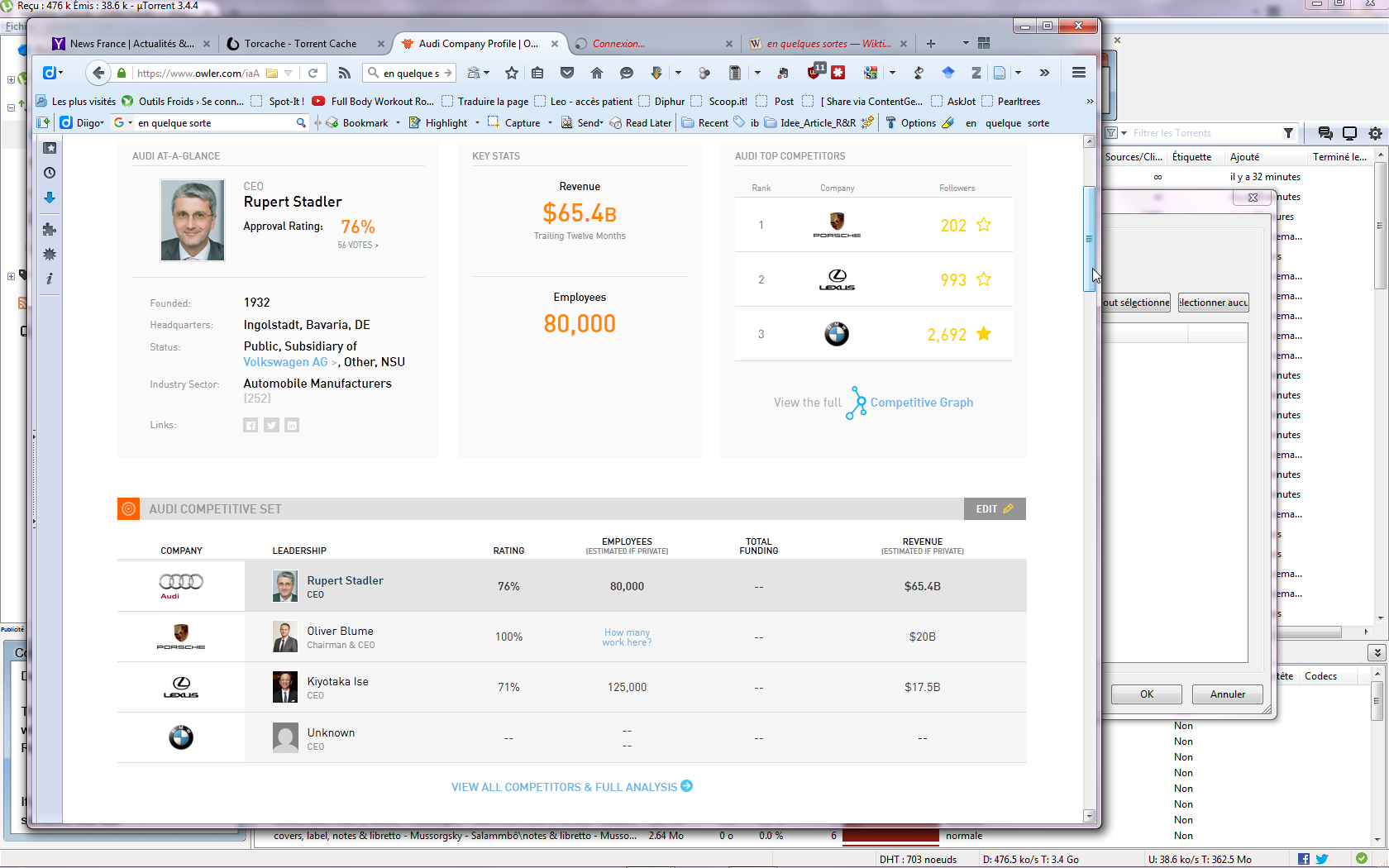List all tabs dropdown arrow
Viewport: 1389px width, 868px height.
[x=965, y=43]
